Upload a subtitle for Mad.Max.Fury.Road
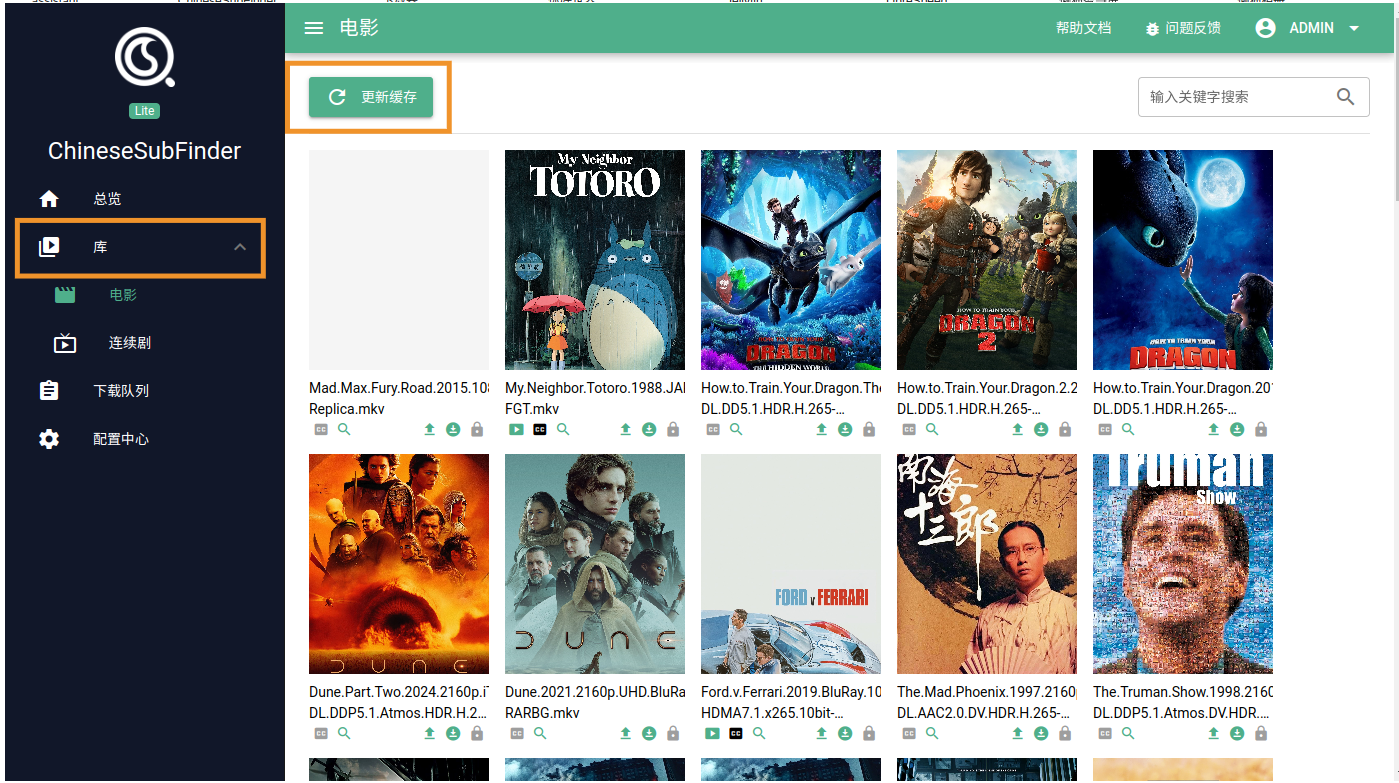Viewport: 1399px width, 783px height. click(429, 429)
